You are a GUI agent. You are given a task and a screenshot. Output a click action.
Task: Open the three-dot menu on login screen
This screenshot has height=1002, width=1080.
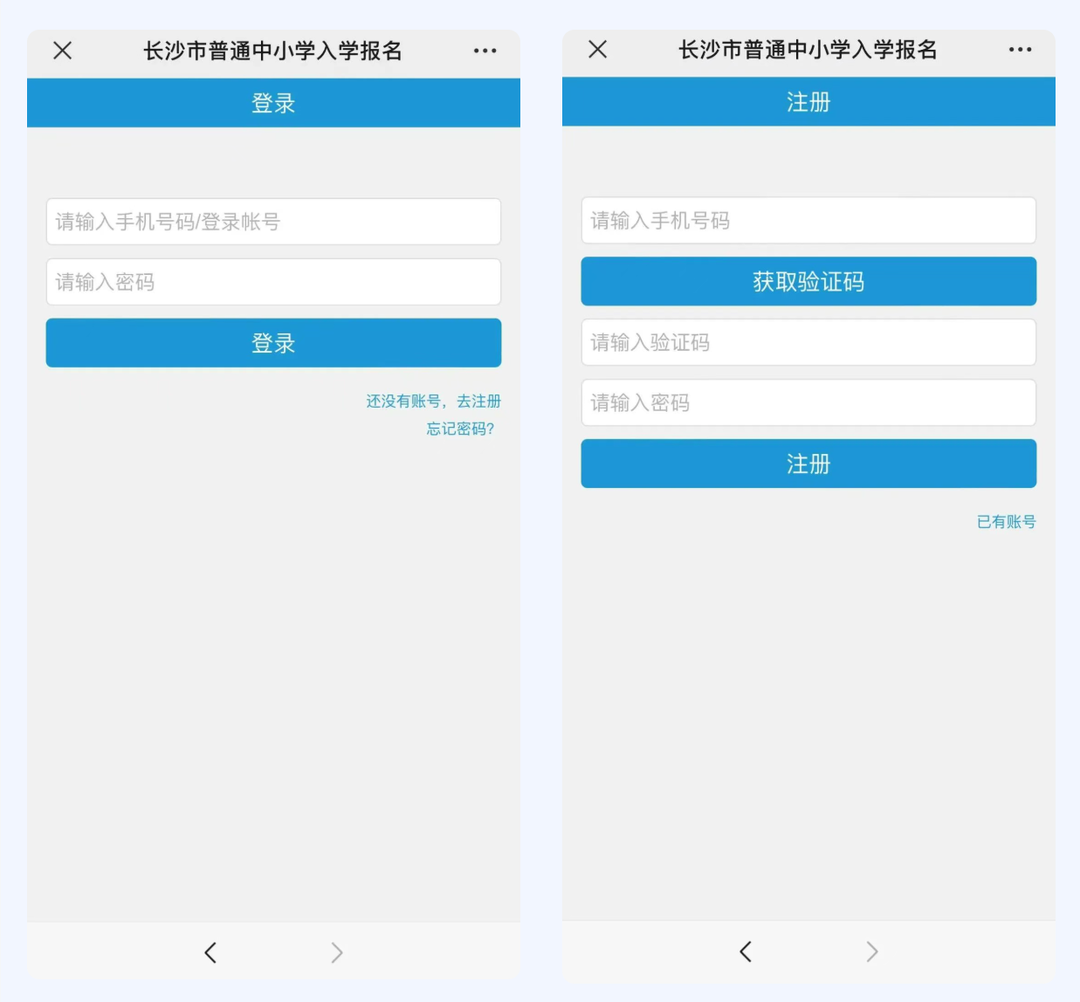coord(485,51)
